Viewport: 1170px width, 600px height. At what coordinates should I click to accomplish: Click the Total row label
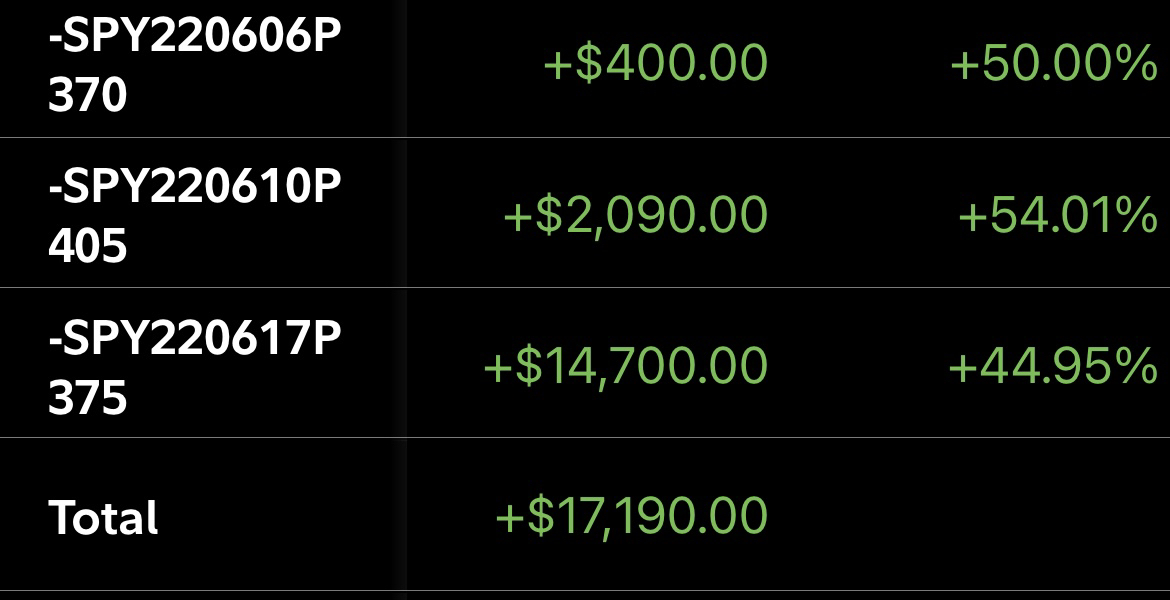(x=104, y=518)
